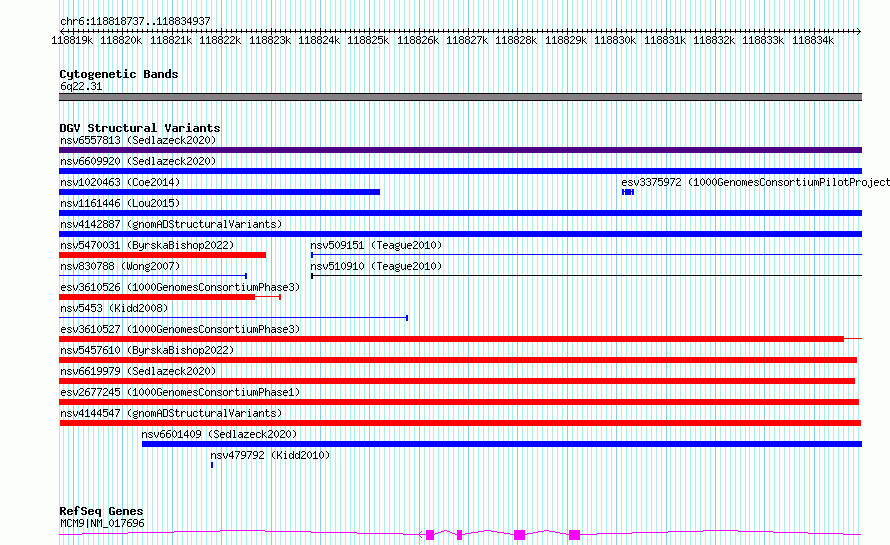Click the nsv6557813 (Sedlazeck2020) variant label
Viewport: 890px width, 545px height.
[138, 140]
